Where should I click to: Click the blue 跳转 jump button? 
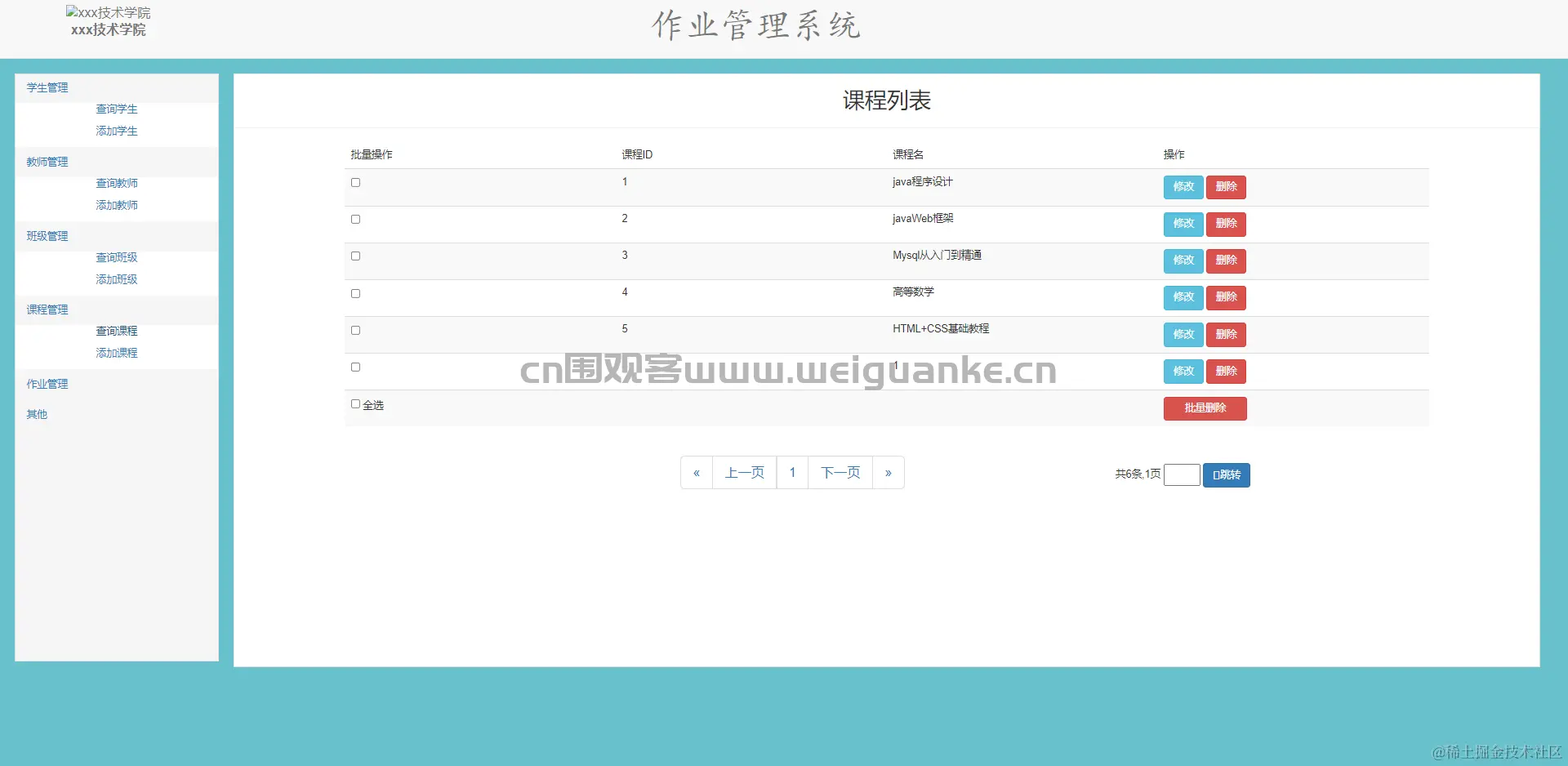1227,475
